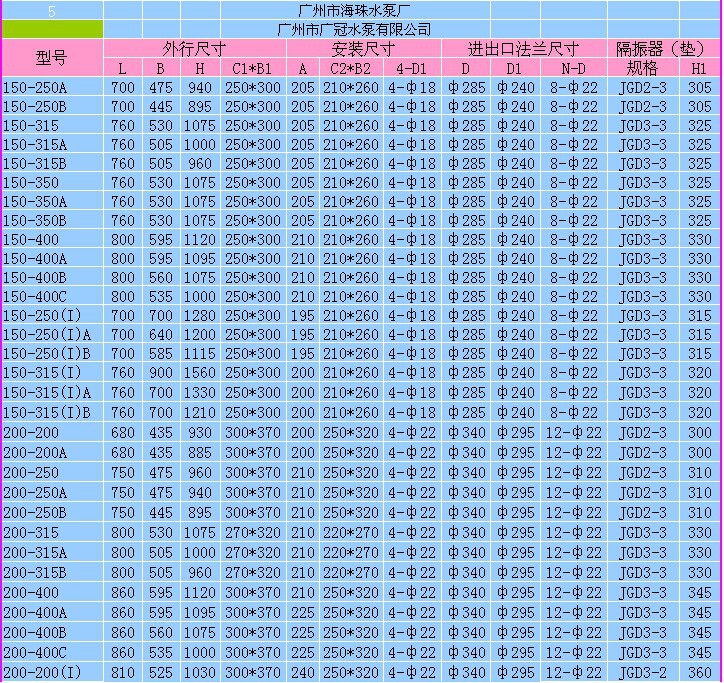Select model cell 150-250(I)A
724x683 pixels.
pos(52,334)
